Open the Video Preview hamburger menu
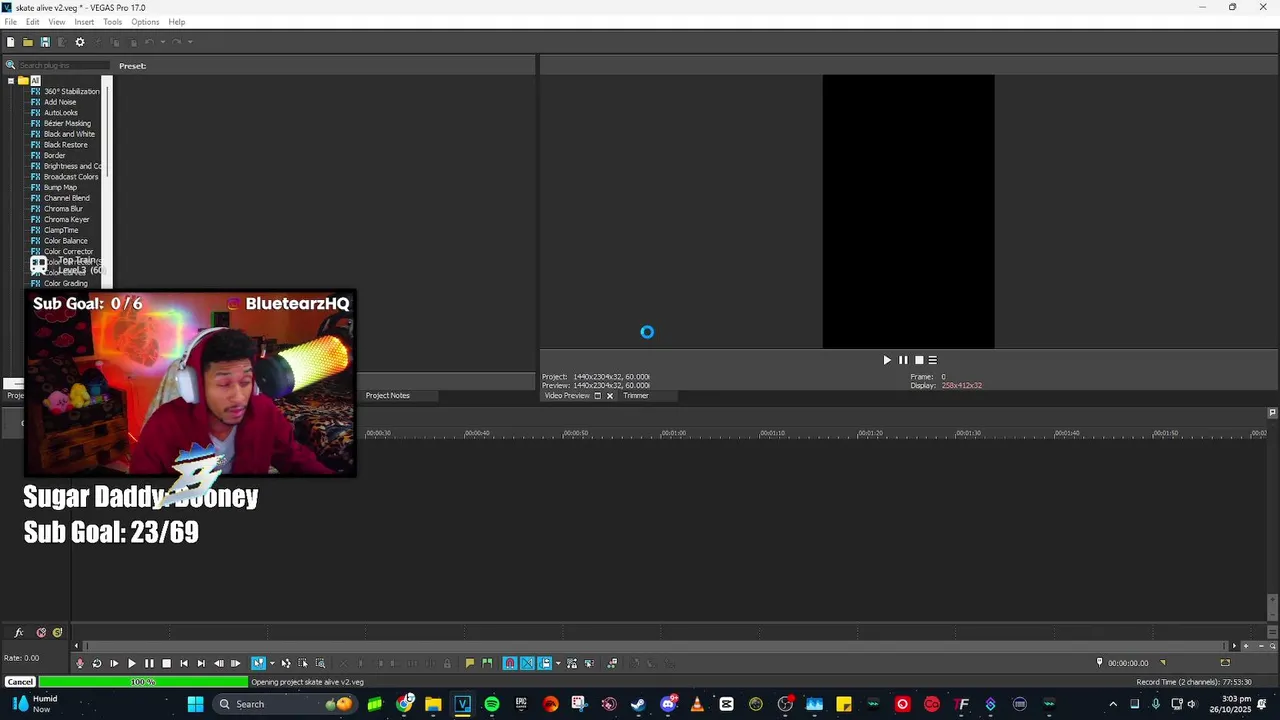The width and height of the screenshot is (1280, 720). tap(932, 360)
